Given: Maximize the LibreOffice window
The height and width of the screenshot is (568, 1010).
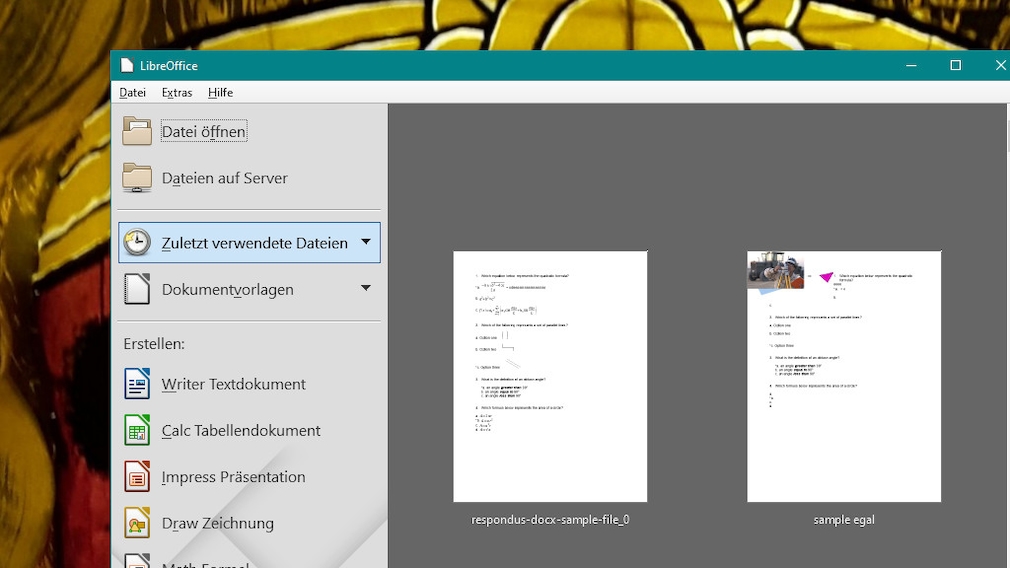Looking at the screenshot, I should click(x=955, y=66).
